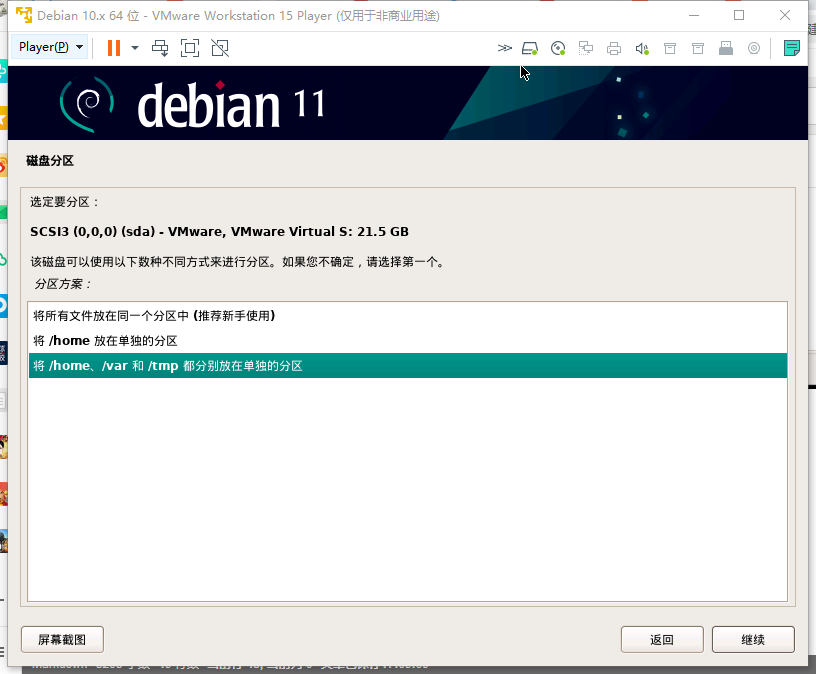Maximize the VMware Player window
The height and width of the screenshot is (674, 816).
739,15
